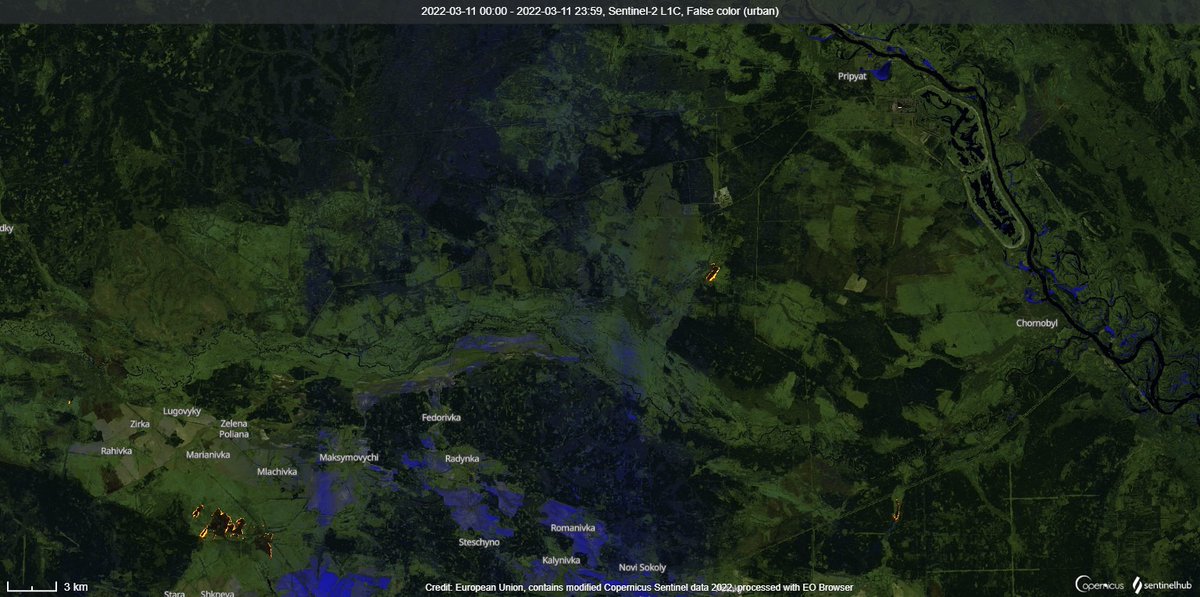The image size is (1200, 597).
Task: Select the Romanivka place label
Action: (573, 528)
